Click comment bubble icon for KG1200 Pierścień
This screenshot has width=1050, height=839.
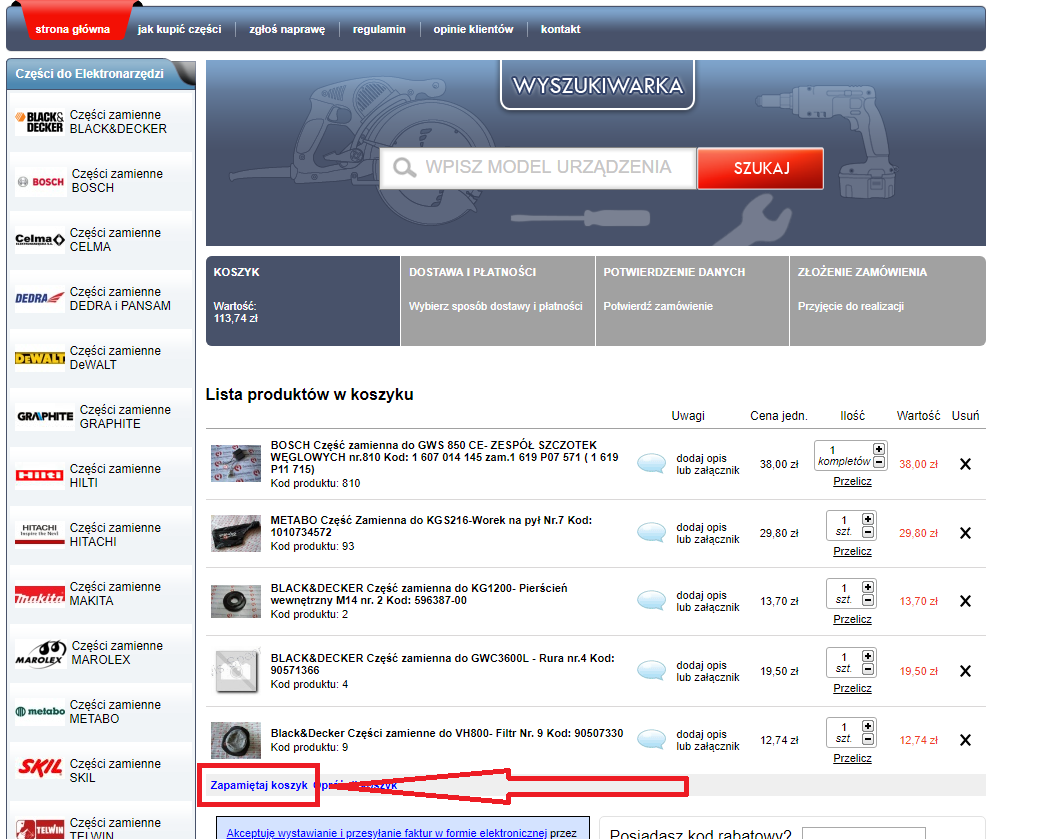click(652, 601)
